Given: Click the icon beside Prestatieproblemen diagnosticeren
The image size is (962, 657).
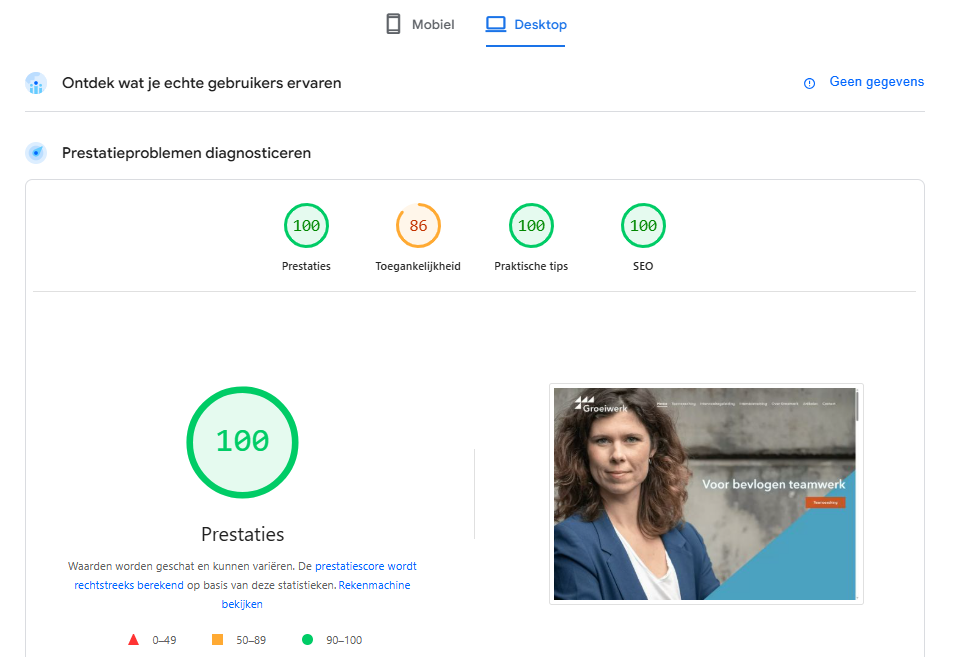Looking at the screenshot, I should tap(36, 153).
